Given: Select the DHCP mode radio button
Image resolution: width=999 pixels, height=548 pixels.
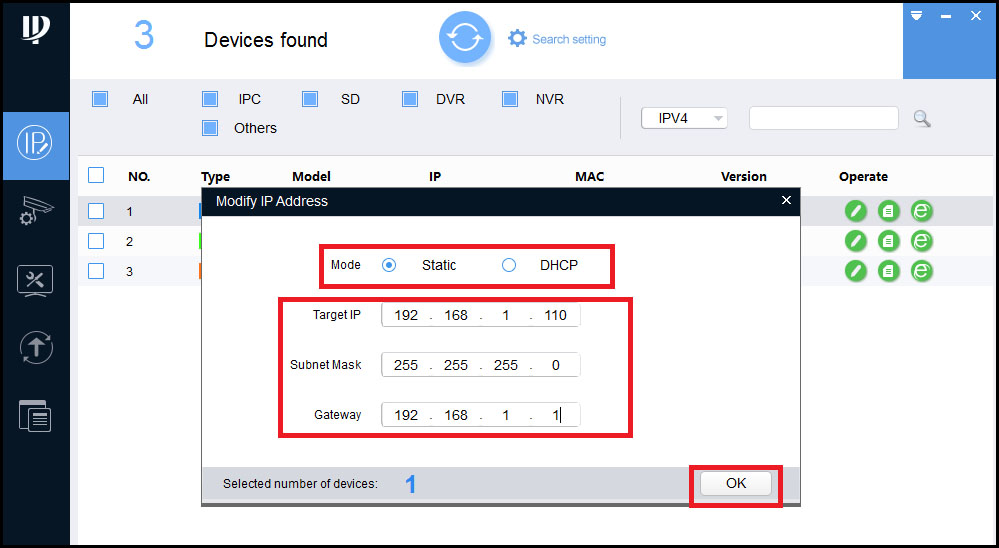Looking at the screenshot, I should (508, 265).
